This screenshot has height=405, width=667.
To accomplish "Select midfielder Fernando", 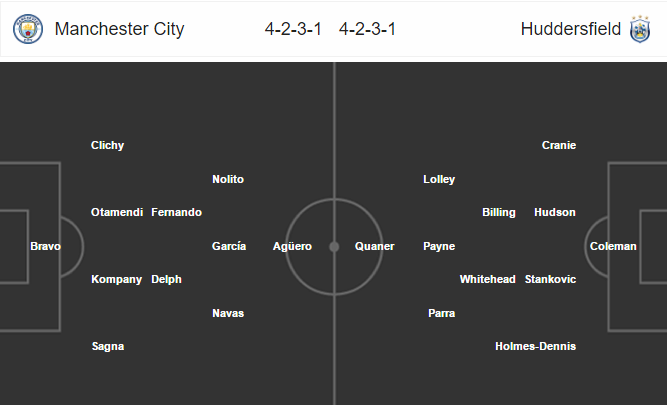I will 177,212.
